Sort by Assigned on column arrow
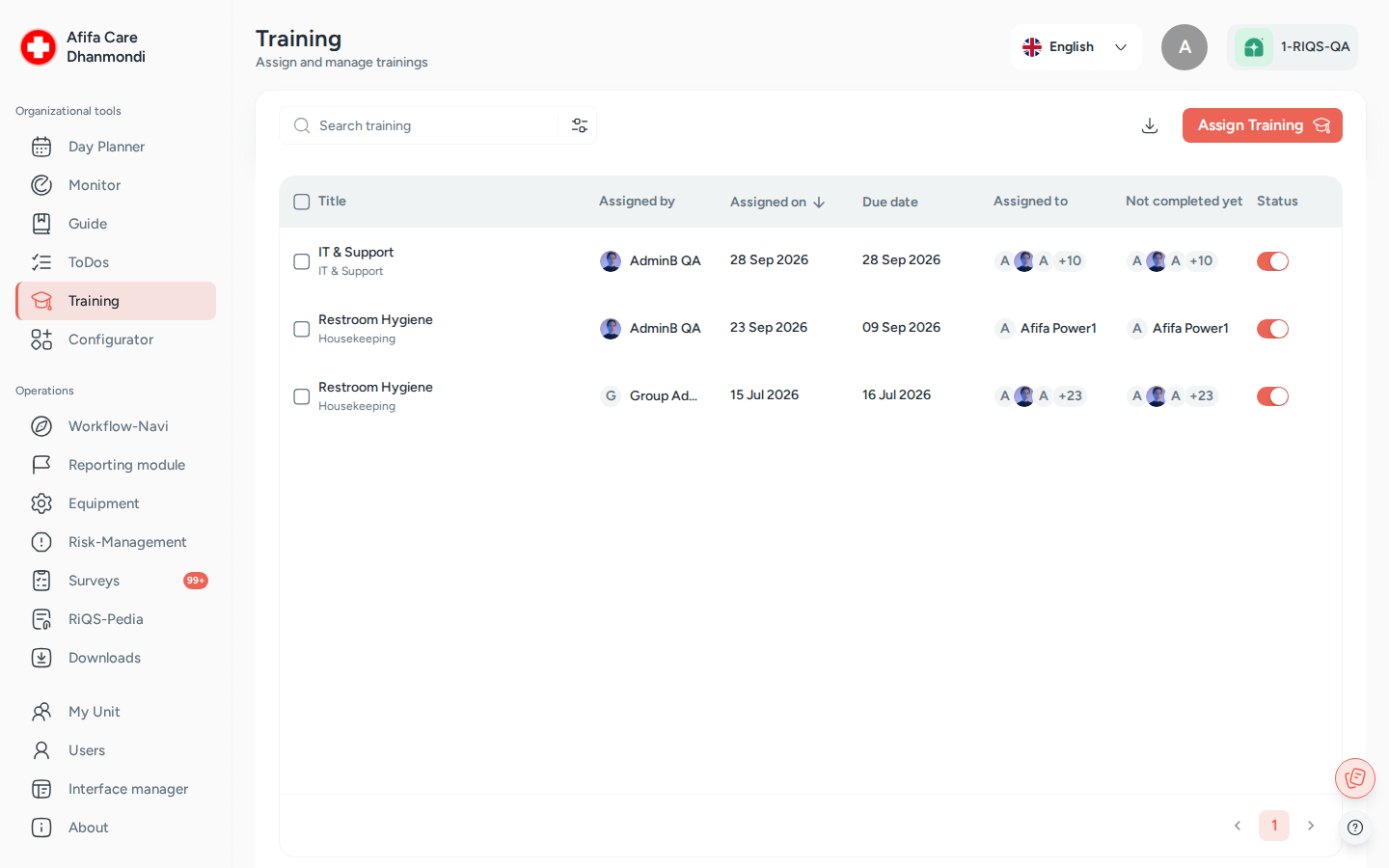 819,203
